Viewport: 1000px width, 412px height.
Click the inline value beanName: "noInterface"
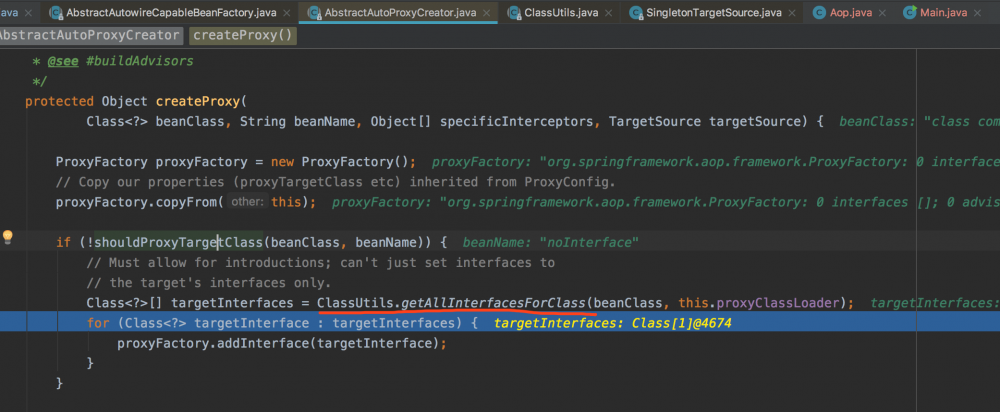tap(550, 242)
